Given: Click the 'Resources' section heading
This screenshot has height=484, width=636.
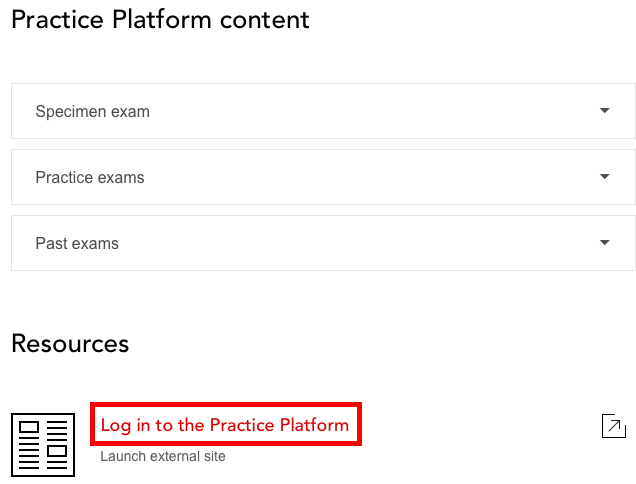Looking at the screenshot, I should (70, 344).
